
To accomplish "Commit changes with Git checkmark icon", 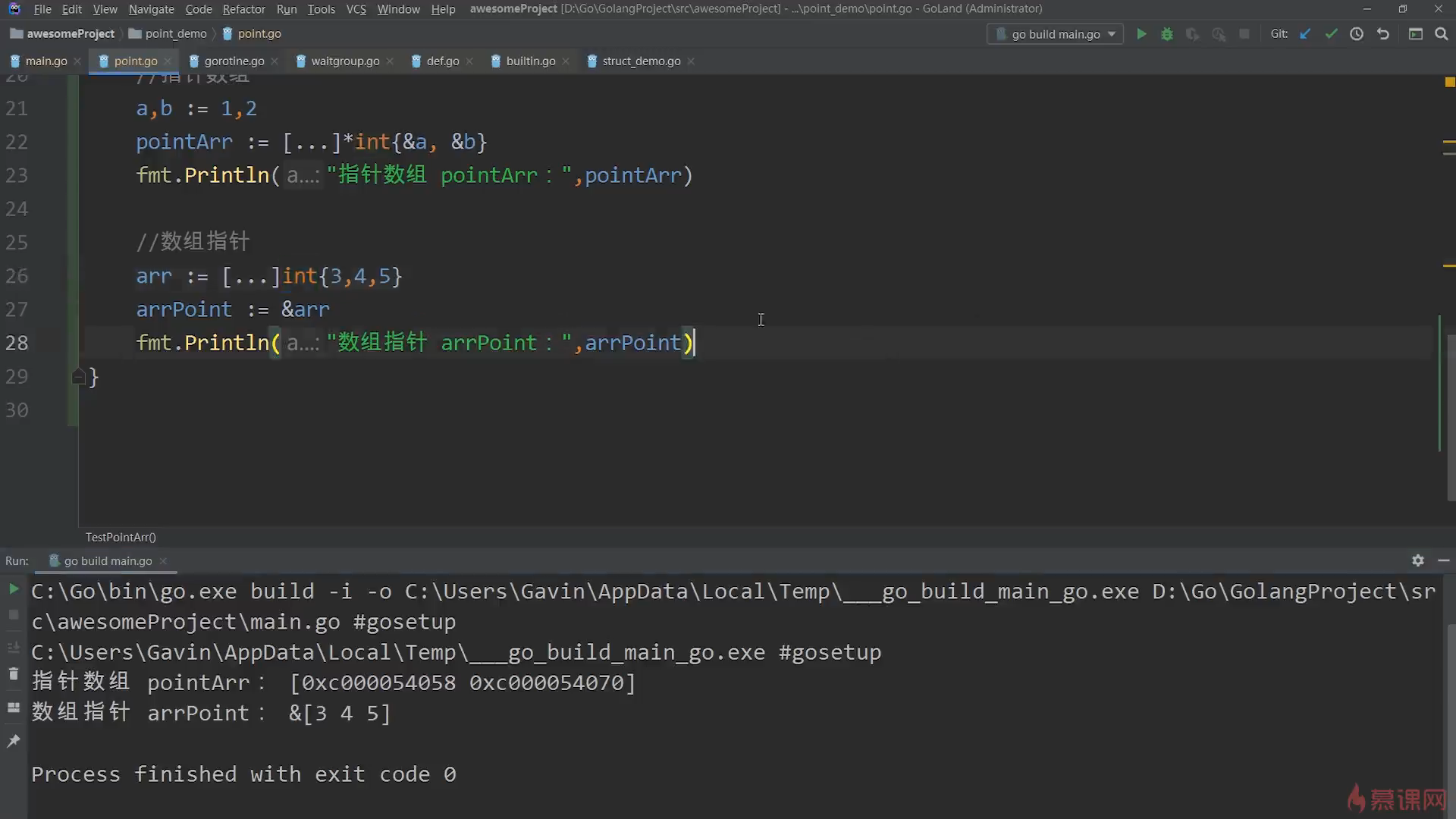I will [x=1331, y=34].
